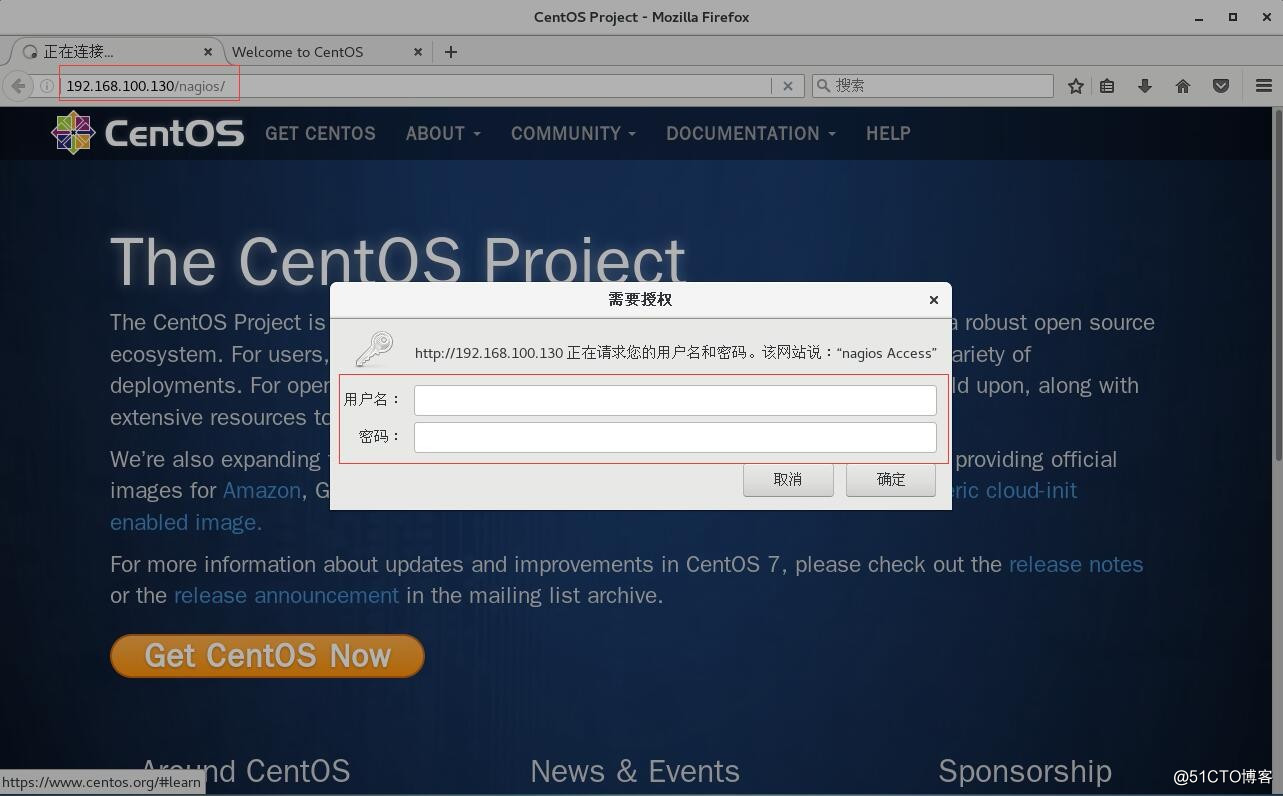Stop page loading with X in address bar
Image resolution: width=1283 pixels, height=796 pixels.
[x=788, y=86]
